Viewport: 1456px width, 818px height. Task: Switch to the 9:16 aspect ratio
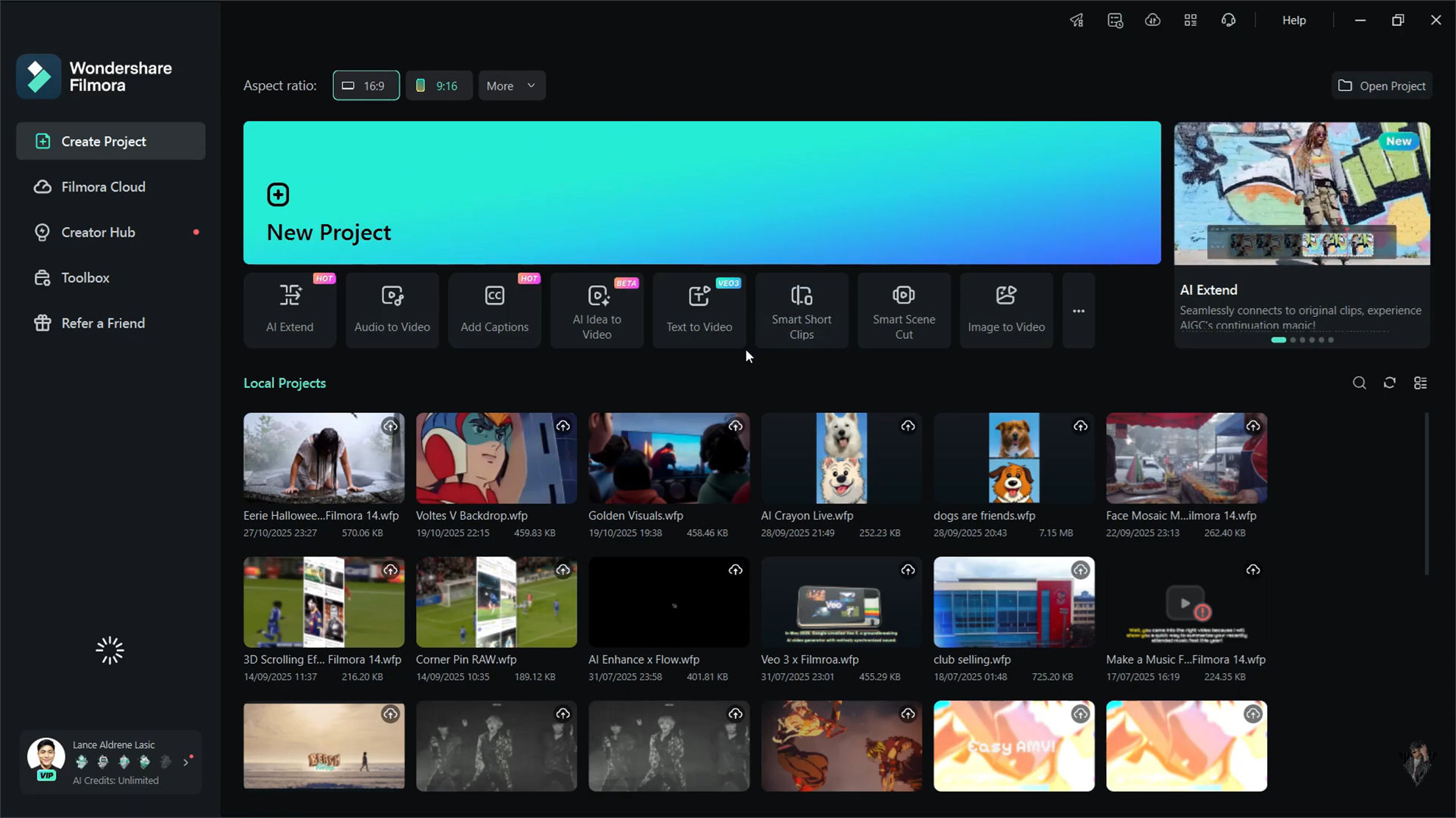pyautogui.click(x=438, y=85)
